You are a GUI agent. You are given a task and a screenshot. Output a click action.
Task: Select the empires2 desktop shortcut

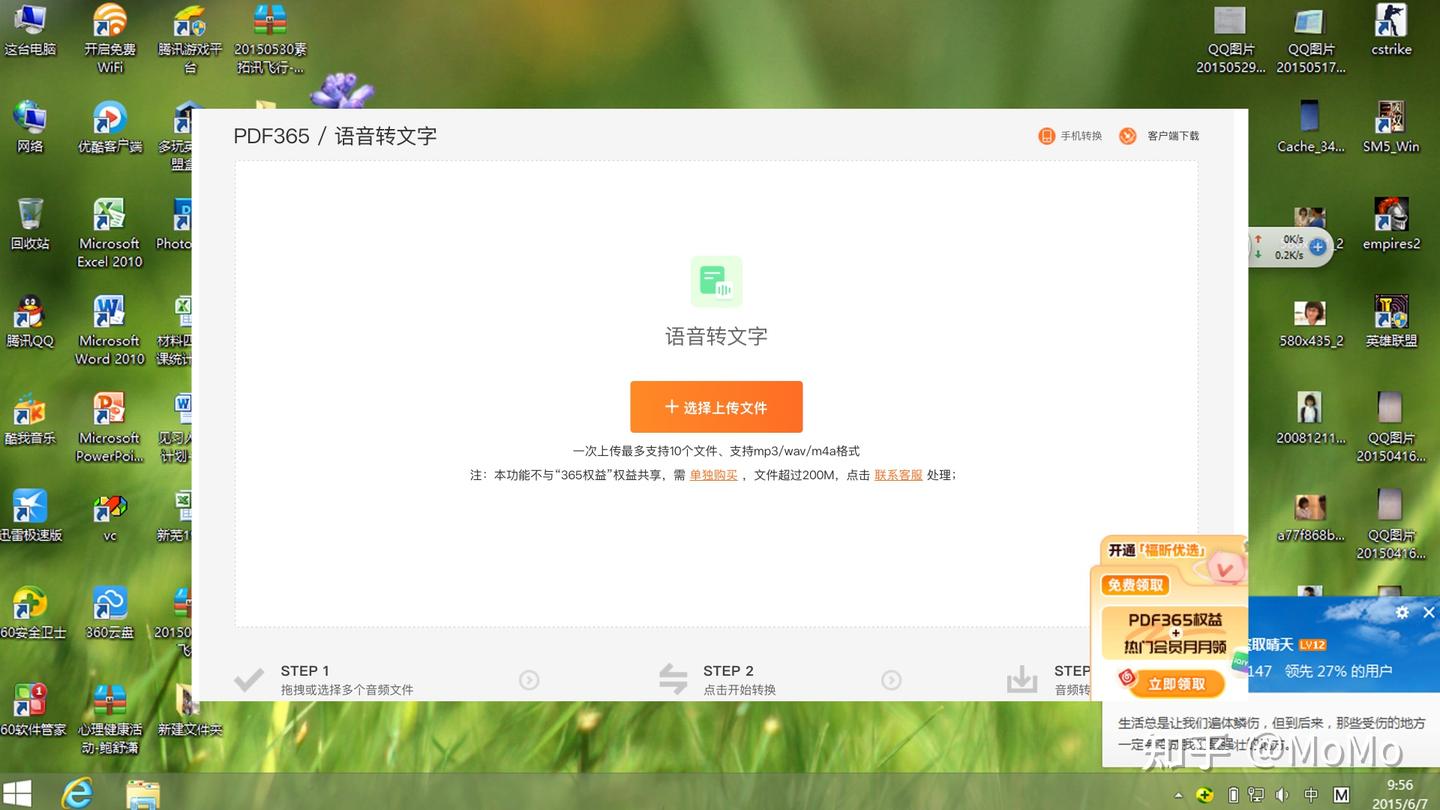[1391, 224]
